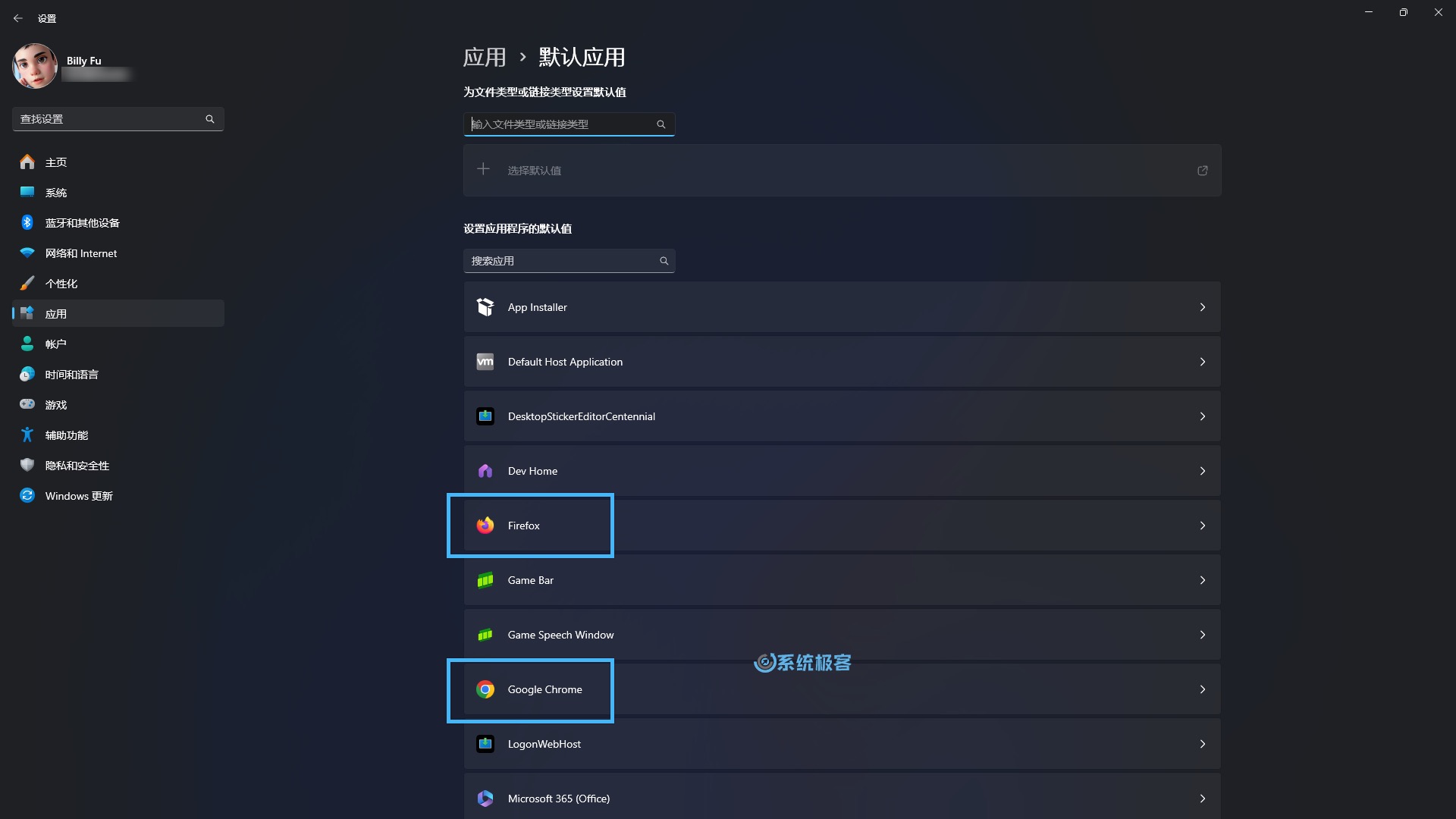This screenshot has height=819, width=1456.
Task: Click the search icon for file types
Action: coord(660,123)
